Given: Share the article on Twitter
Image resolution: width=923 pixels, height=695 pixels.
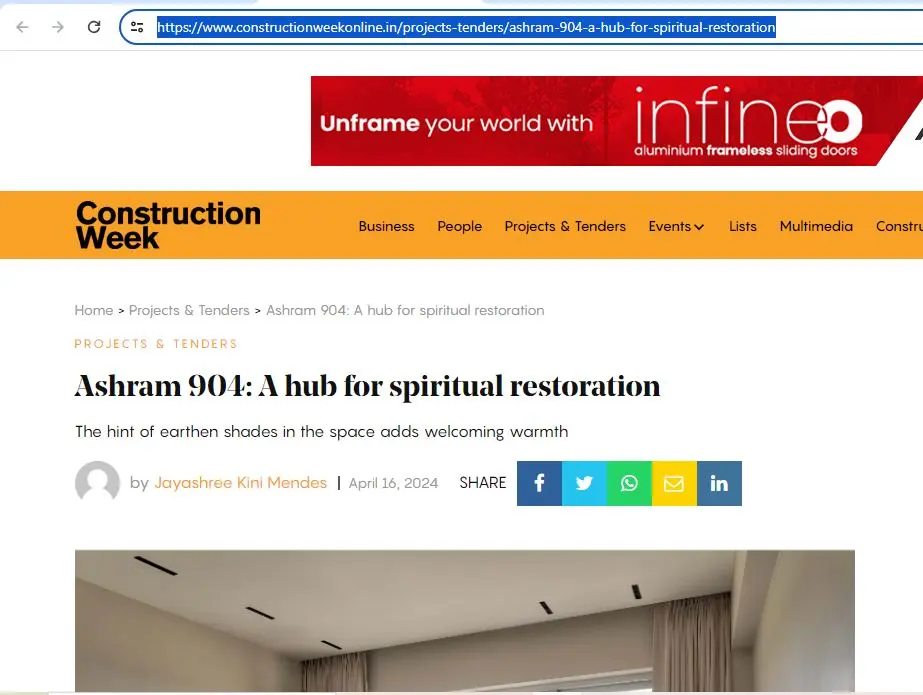Looking at the screenshot, I should pyautogui.click(x=584, y=483).
